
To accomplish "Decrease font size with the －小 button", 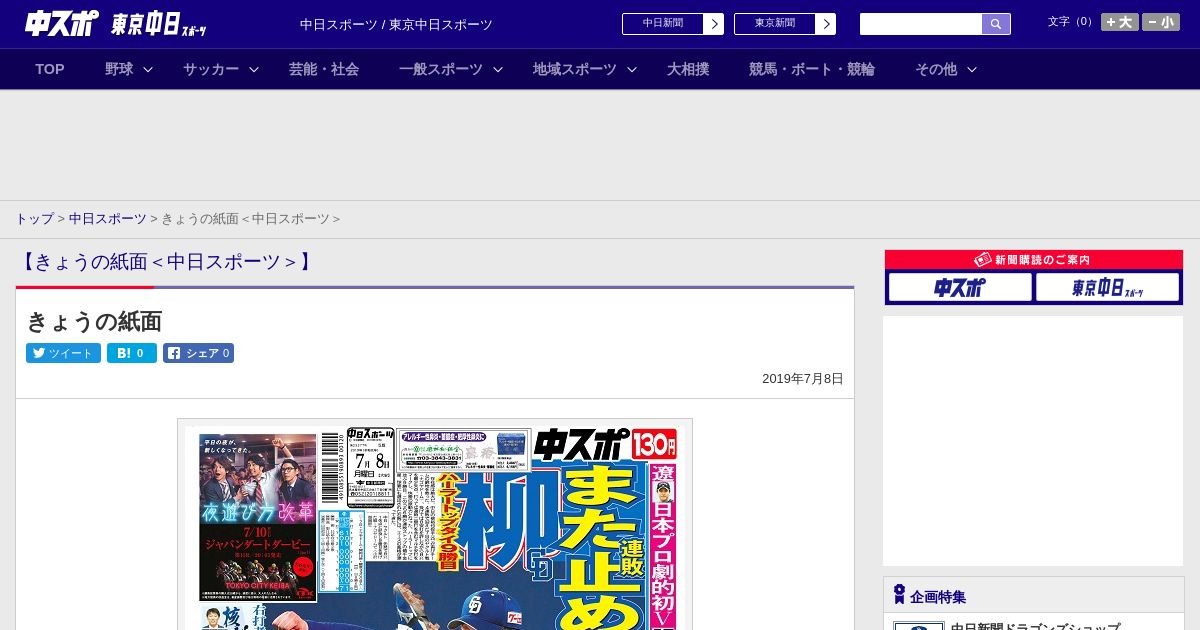I will click(x=1161, y=22).
